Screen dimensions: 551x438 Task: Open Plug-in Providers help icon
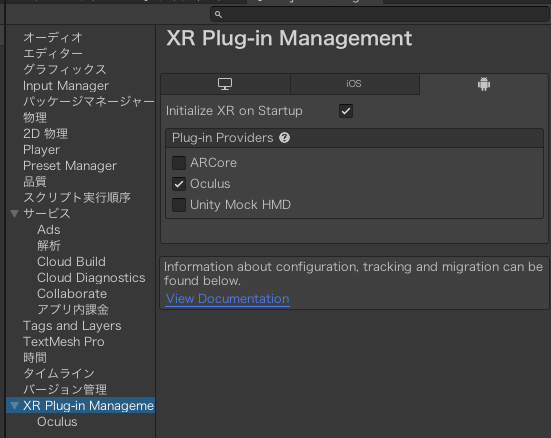(x=284, y=138)
